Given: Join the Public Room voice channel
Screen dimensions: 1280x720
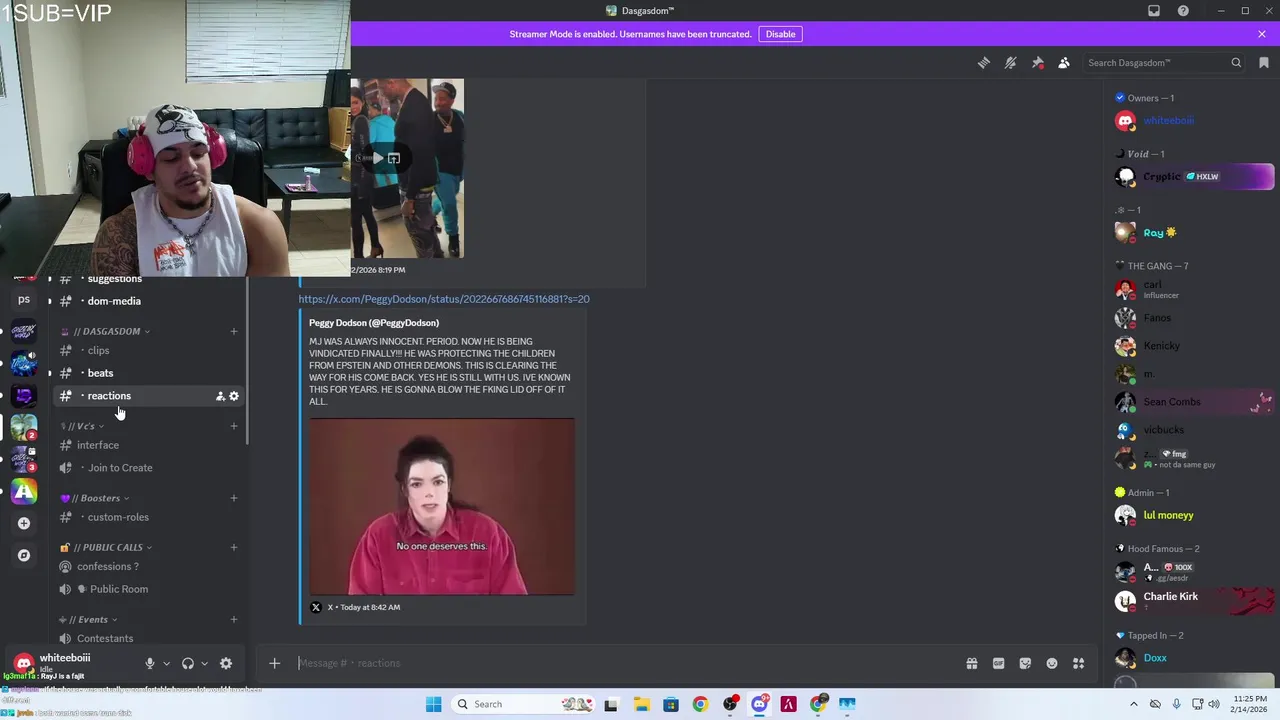Looking at the screenshot, I should coord(148,589).
